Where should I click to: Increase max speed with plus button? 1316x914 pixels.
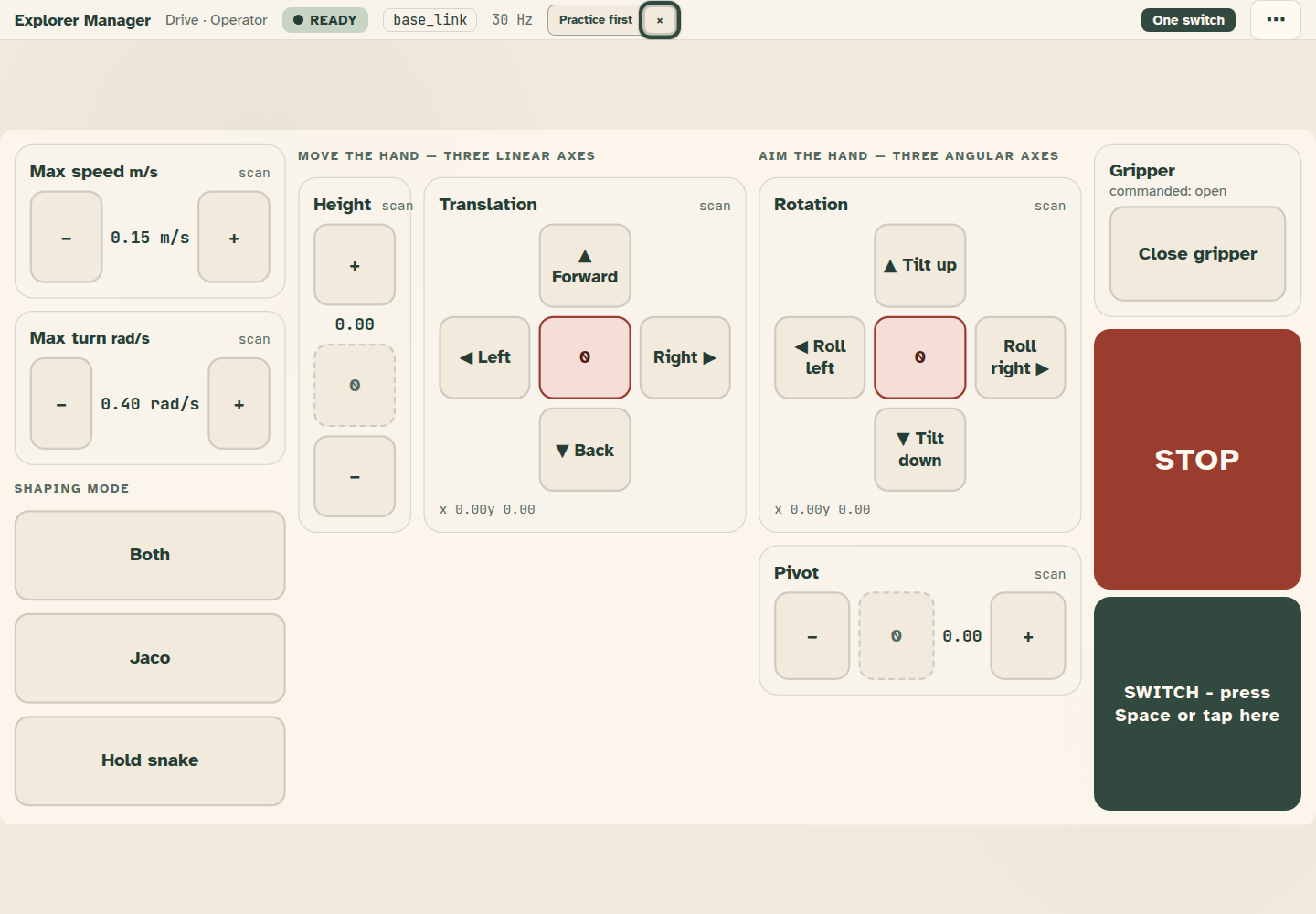(x=234, y=237)
